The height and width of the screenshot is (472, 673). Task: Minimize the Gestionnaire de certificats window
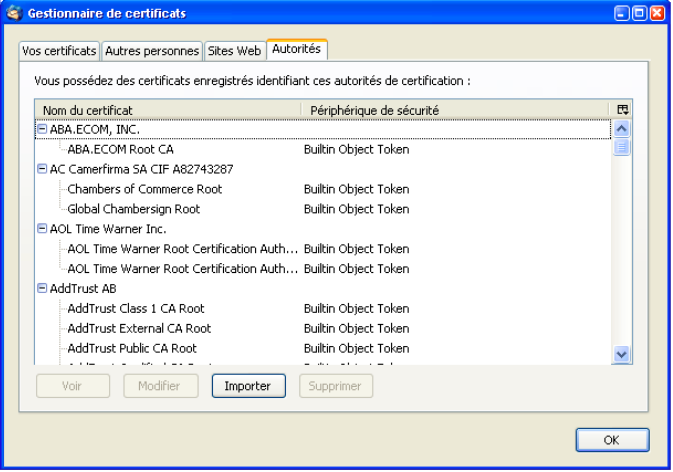pos(621,13)
